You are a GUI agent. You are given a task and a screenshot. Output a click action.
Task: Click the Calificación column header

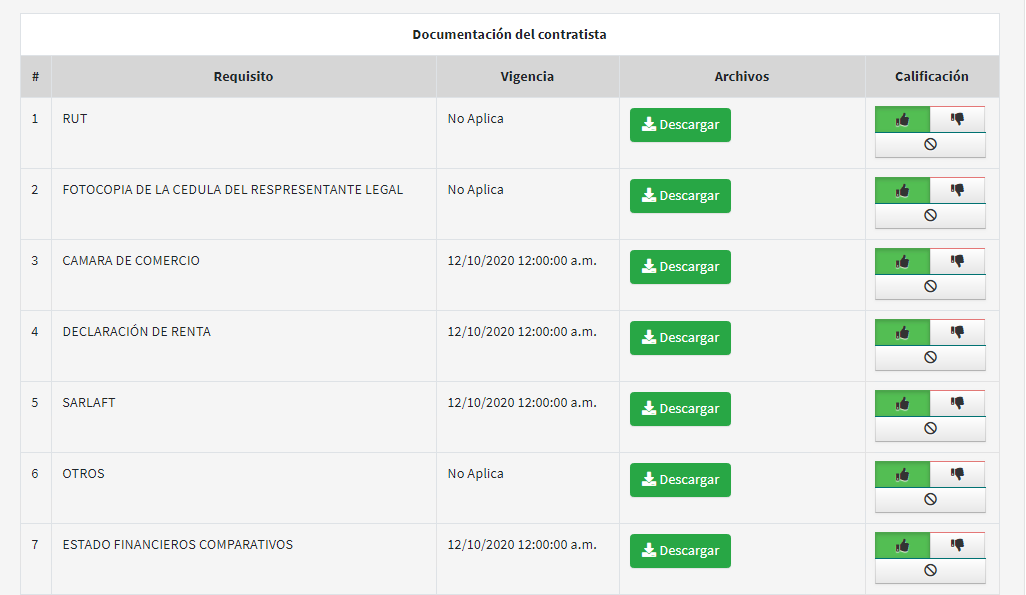coord(931,77)
